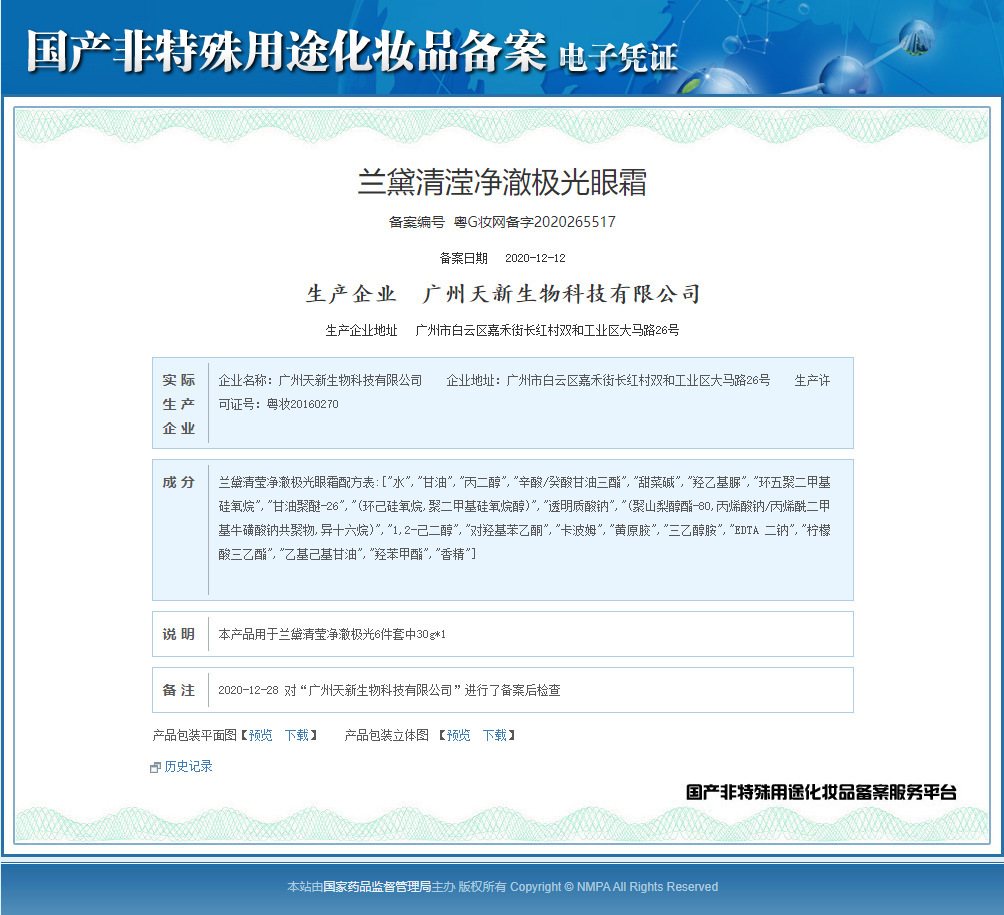The height and width of the screenshot is (915, 1004).
Task: Open the 历史记录 history link
Action: 188,766
